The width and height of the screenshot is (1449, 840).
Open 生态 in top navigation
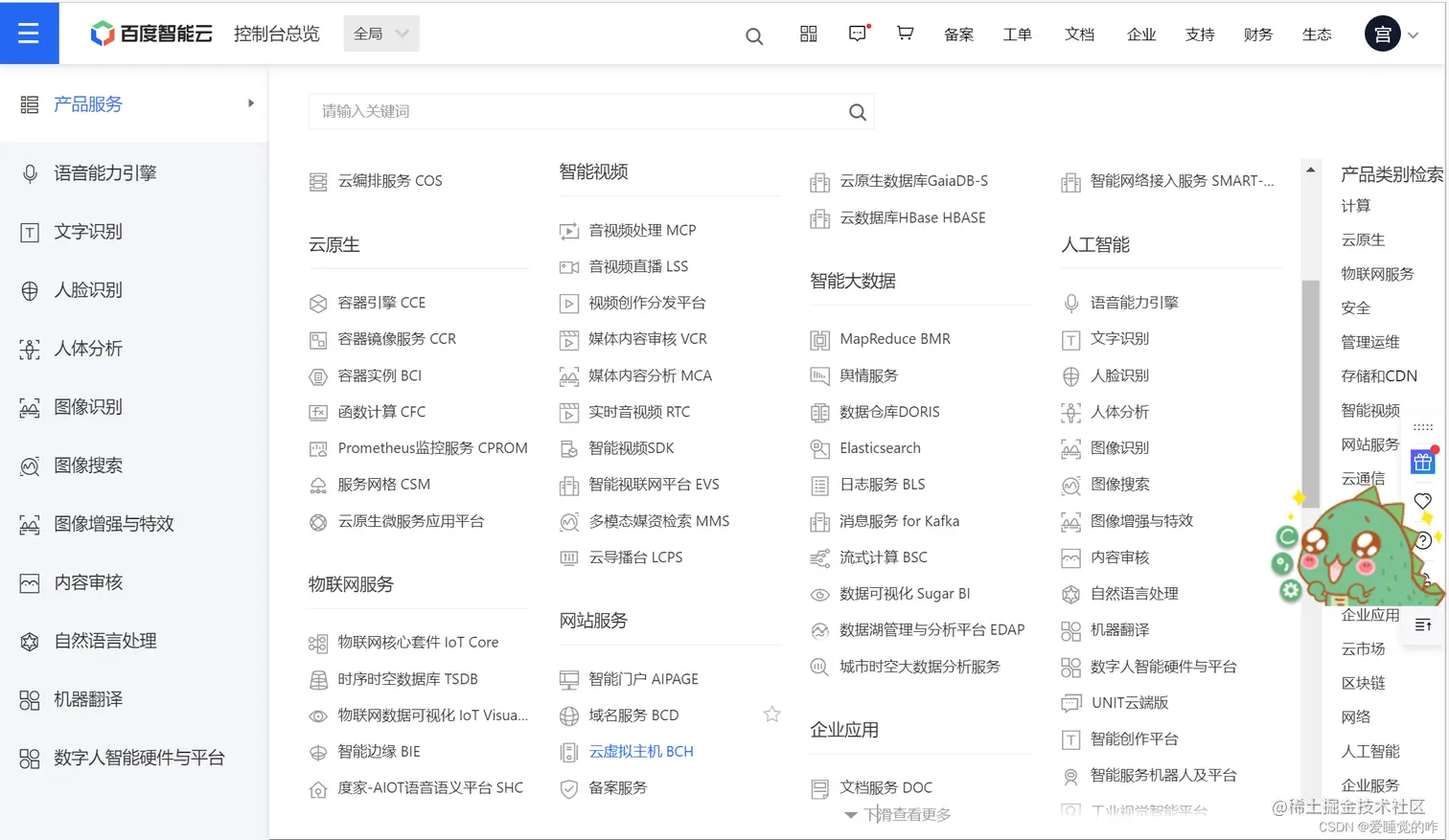tap(1317, 34)
